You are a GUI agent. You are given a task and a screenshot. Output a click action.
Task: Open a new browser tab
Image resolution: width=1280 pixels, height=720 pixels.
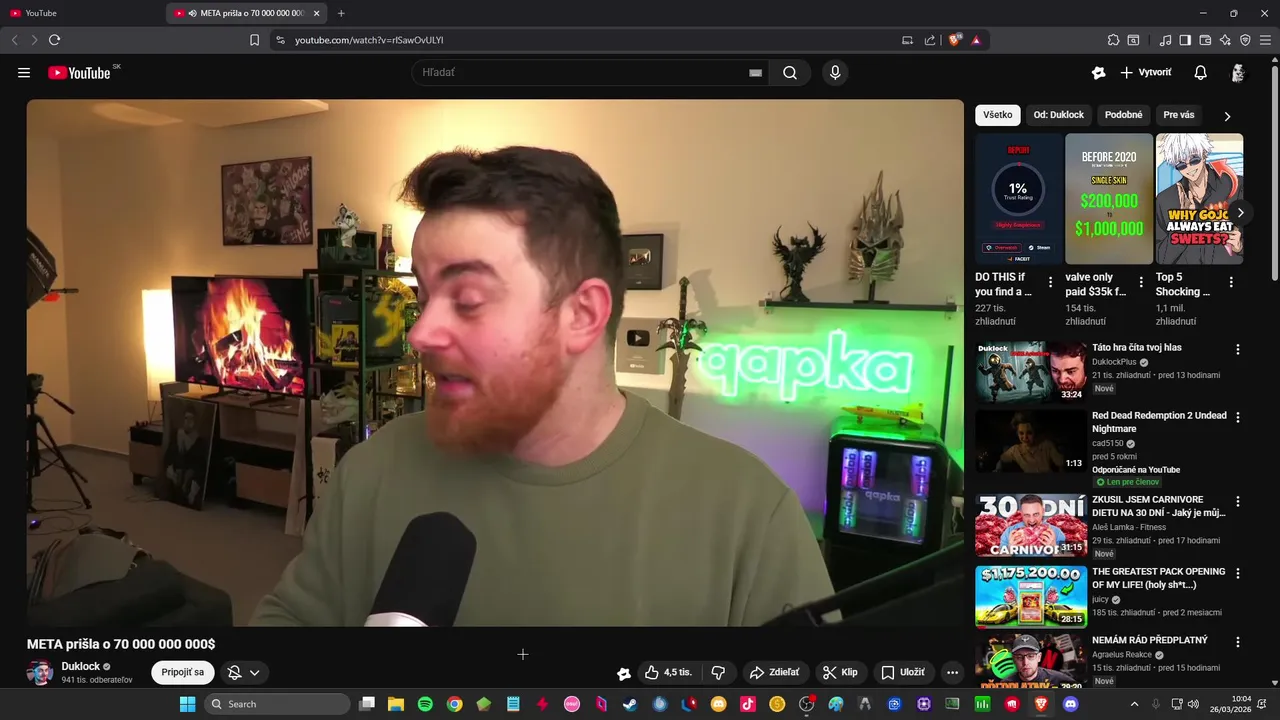click(x=341, y=13)
